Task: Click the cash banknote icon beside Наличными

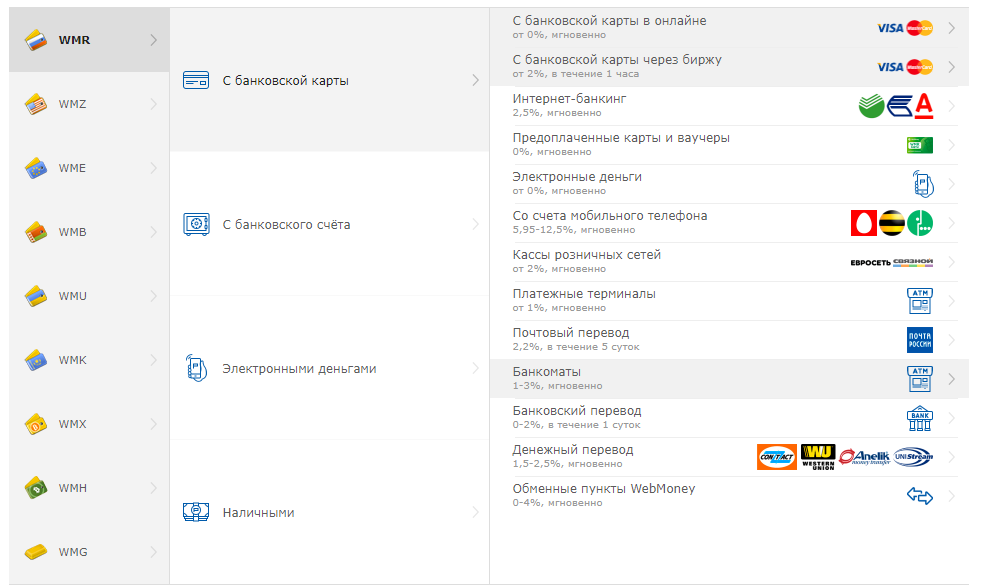Action: click(x=196, y=512)
